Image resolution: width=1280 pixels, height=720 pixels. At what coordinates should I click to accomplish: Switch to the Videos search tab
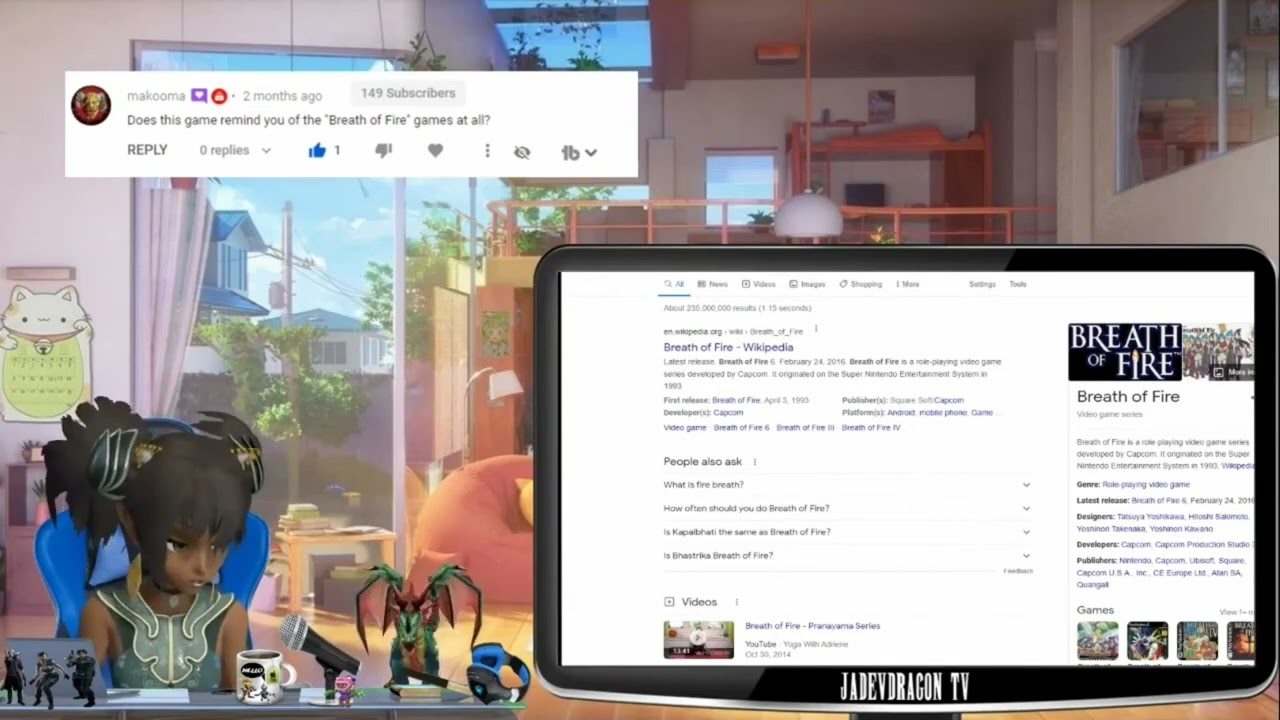tap(758, 284)
